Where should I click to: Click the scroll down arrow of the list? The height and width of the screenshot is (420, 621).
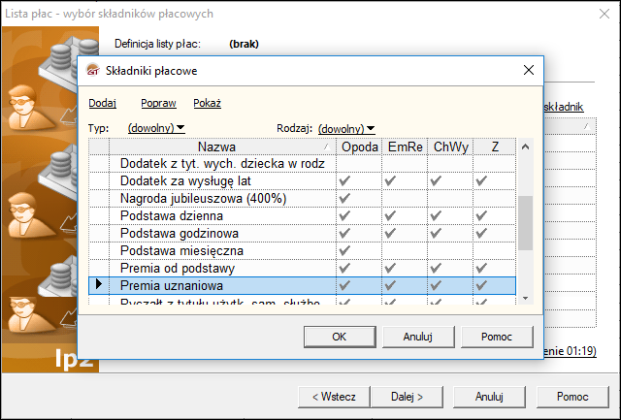525,298
